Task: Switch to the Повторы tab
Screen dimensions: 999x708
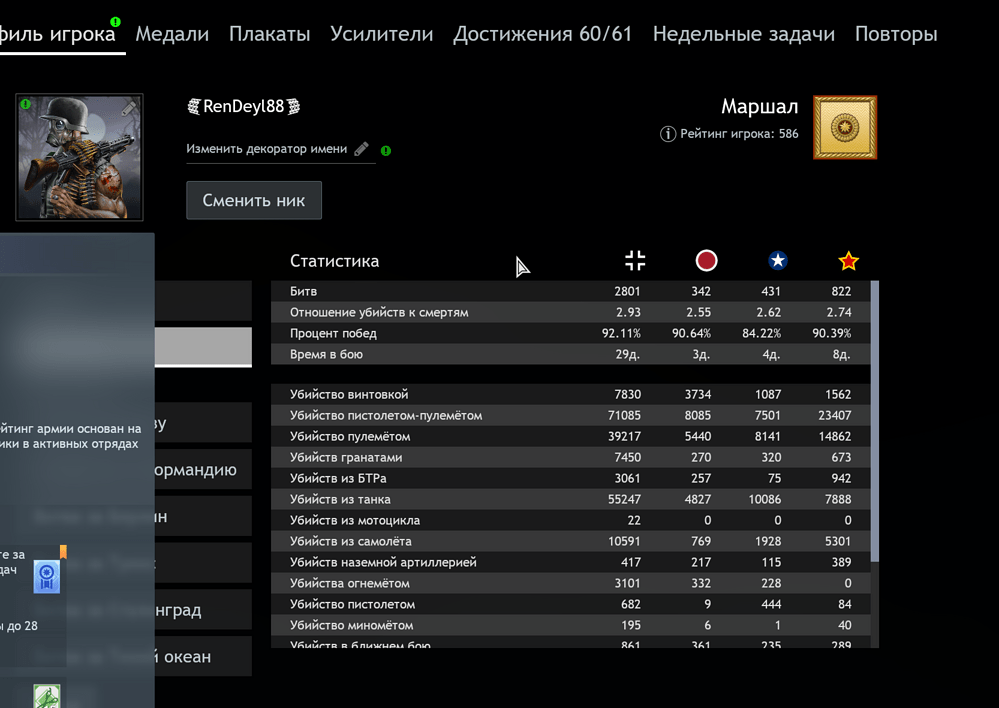Action: click(895, 34)
